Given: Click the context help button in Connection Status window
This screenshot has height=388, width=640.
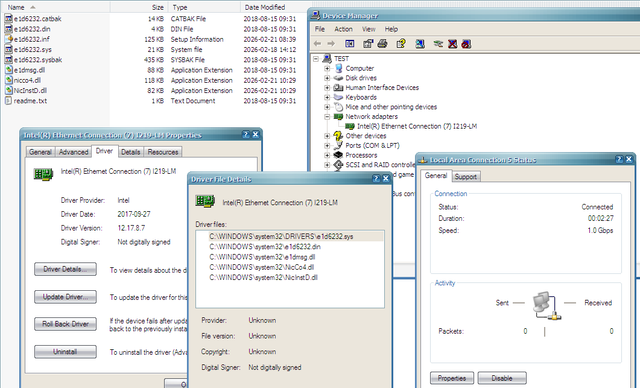Looking at the screenshot, I should tap(619, 159).
